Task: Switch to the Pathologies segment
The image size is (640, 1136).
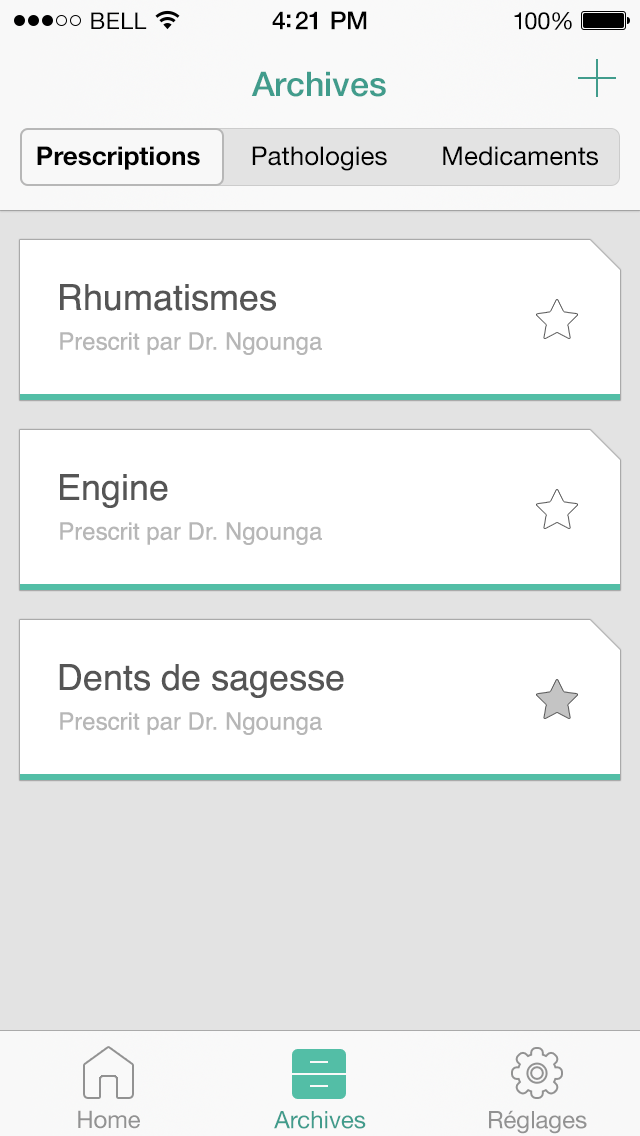Action: (x=319, y=157)
